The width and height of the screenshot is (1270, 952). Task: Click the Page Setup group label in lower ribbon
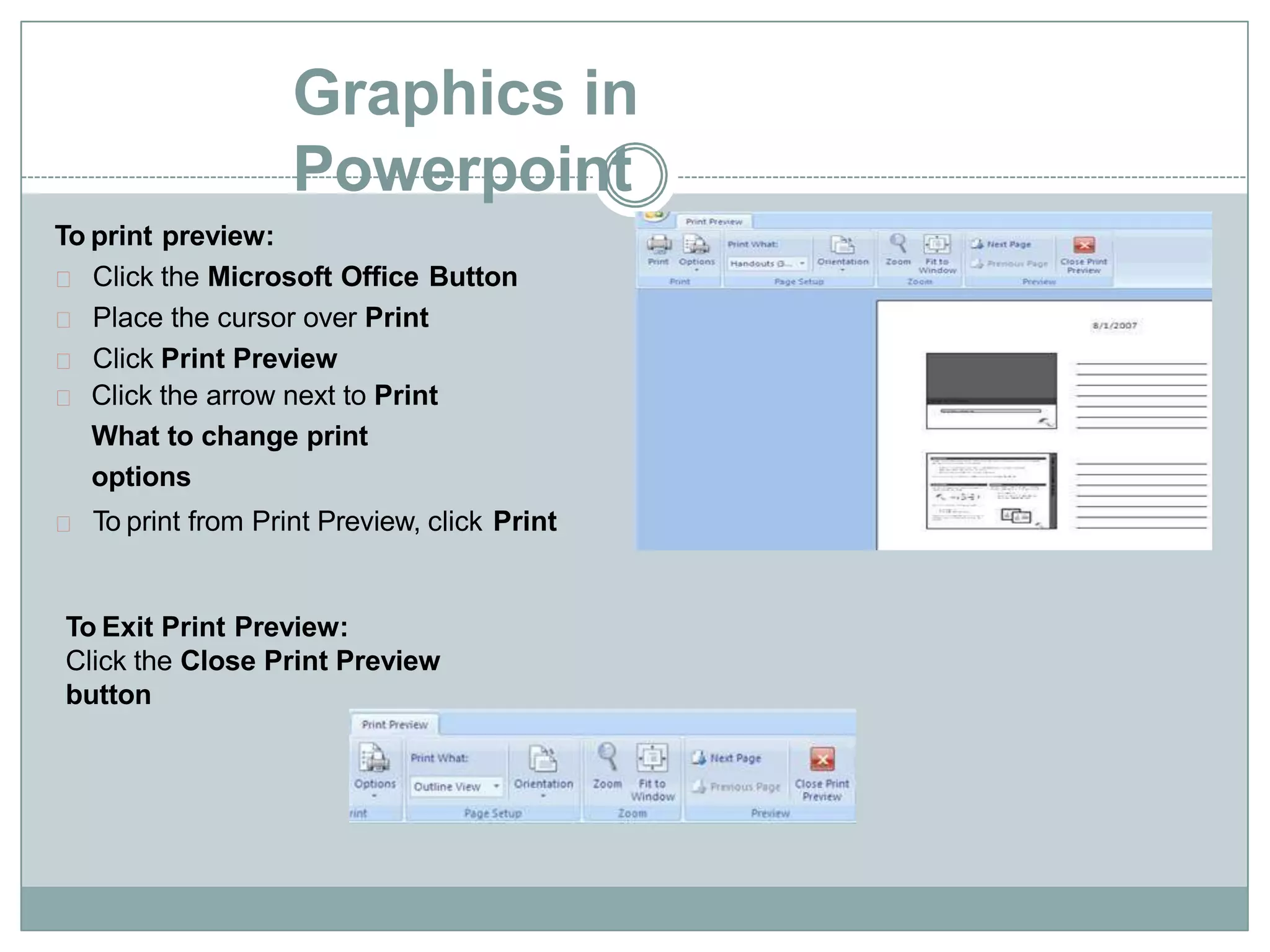(493, 813)
